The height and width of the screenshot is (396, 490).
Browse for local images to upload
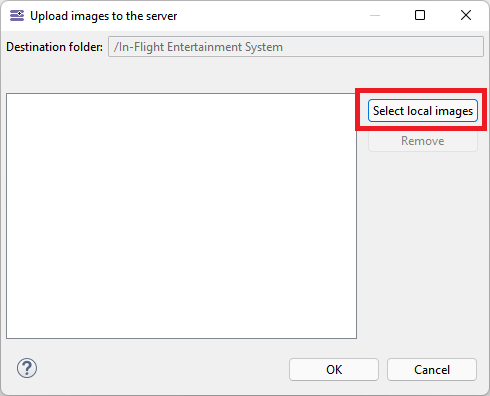click(423, 111)
